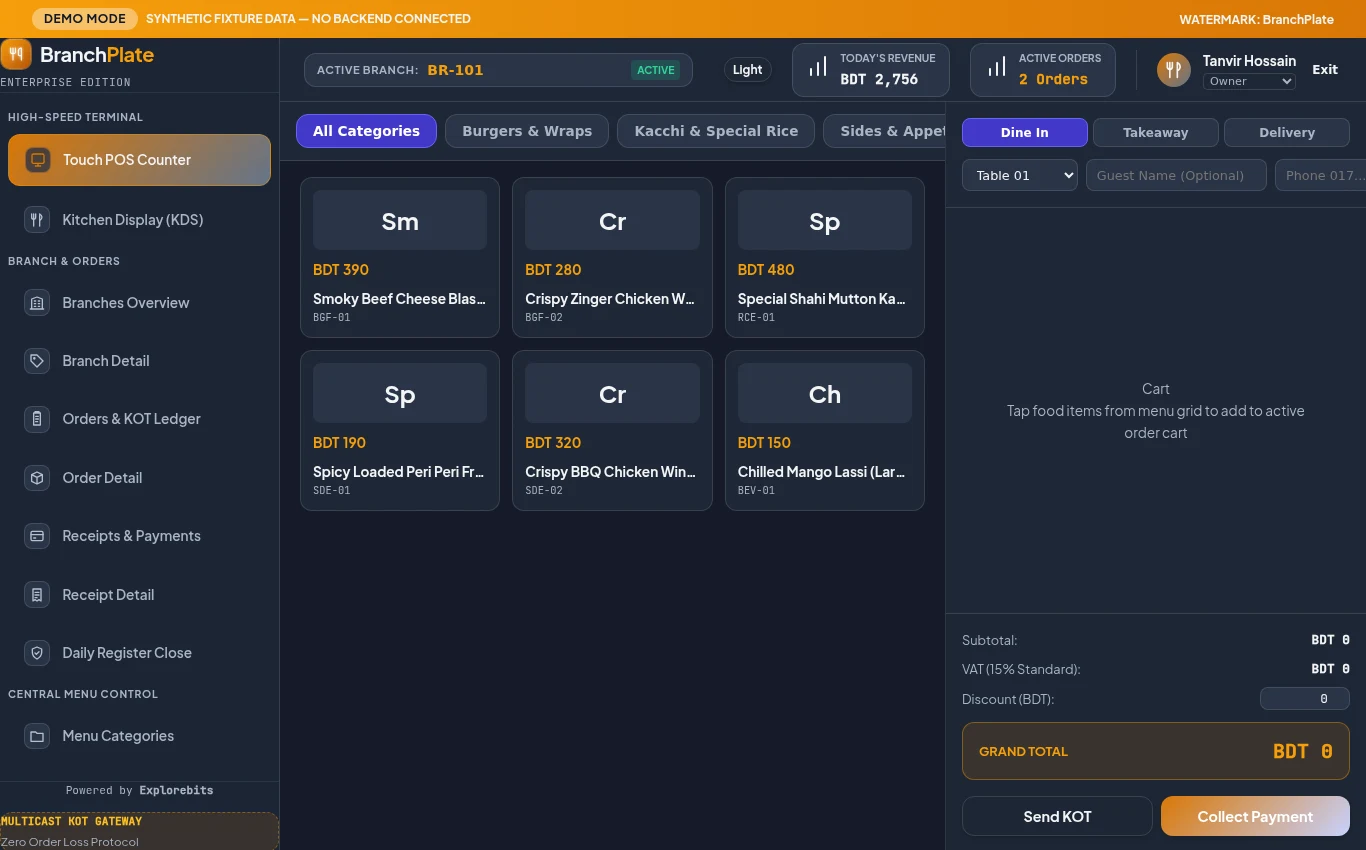Select Takeaway order type
This screenshot has width=1366, height=850.
tap(1155, 132)
